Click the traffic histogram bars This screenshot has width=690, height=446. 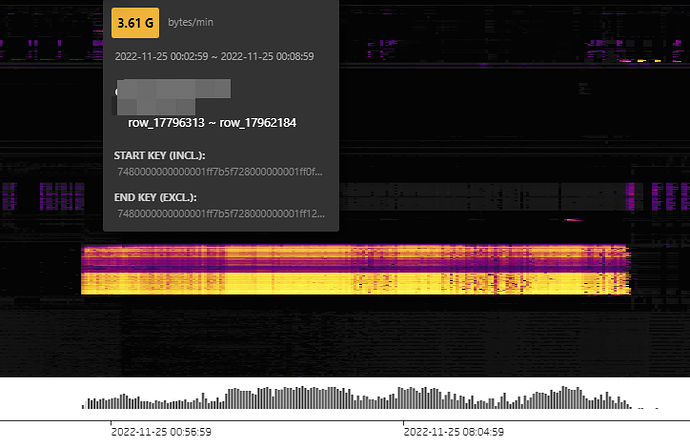(356, 398)
